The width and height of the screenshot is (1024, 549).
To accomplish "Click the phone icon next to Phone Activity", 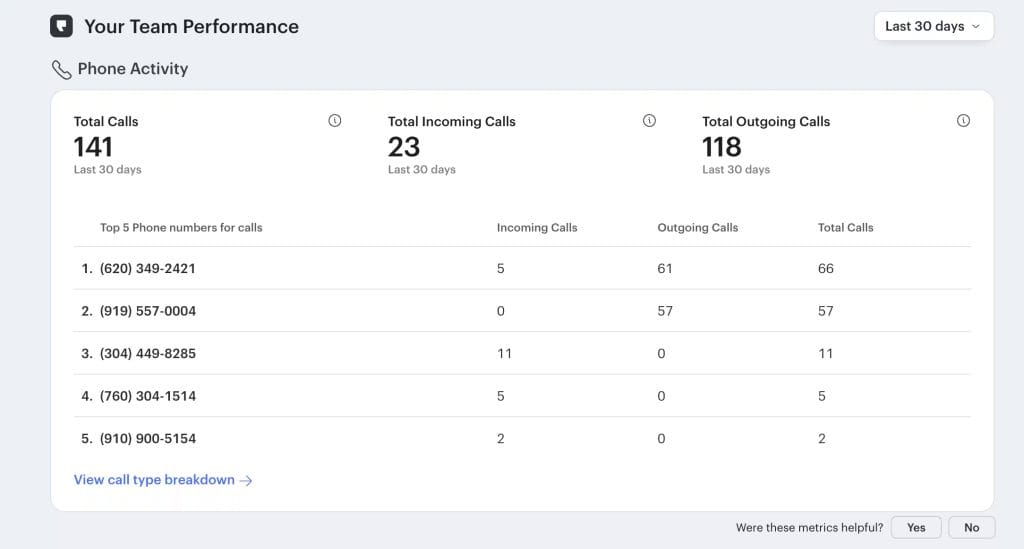I will [x=61, y=70].
